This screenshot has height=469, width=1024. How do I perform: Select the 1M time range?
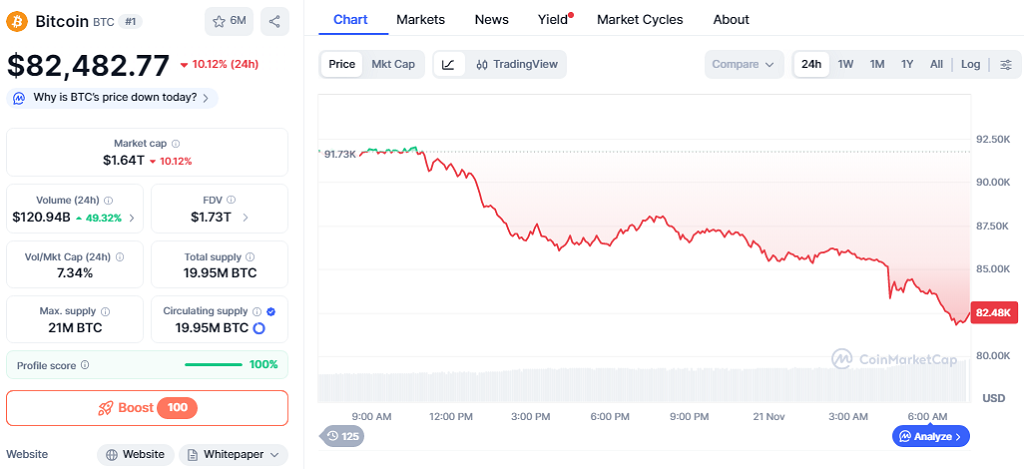[877, 64]
